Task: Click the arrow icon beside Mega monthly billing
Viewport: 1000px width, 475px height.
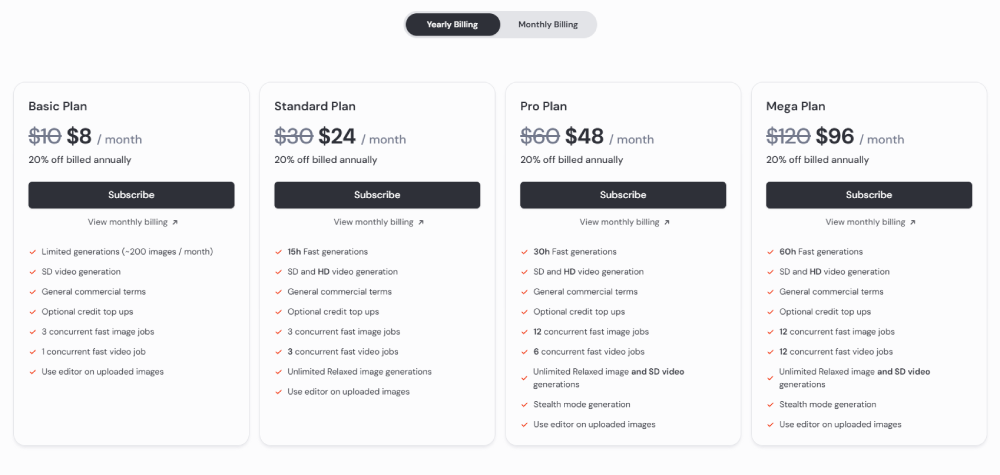Action: coord(913,223)
